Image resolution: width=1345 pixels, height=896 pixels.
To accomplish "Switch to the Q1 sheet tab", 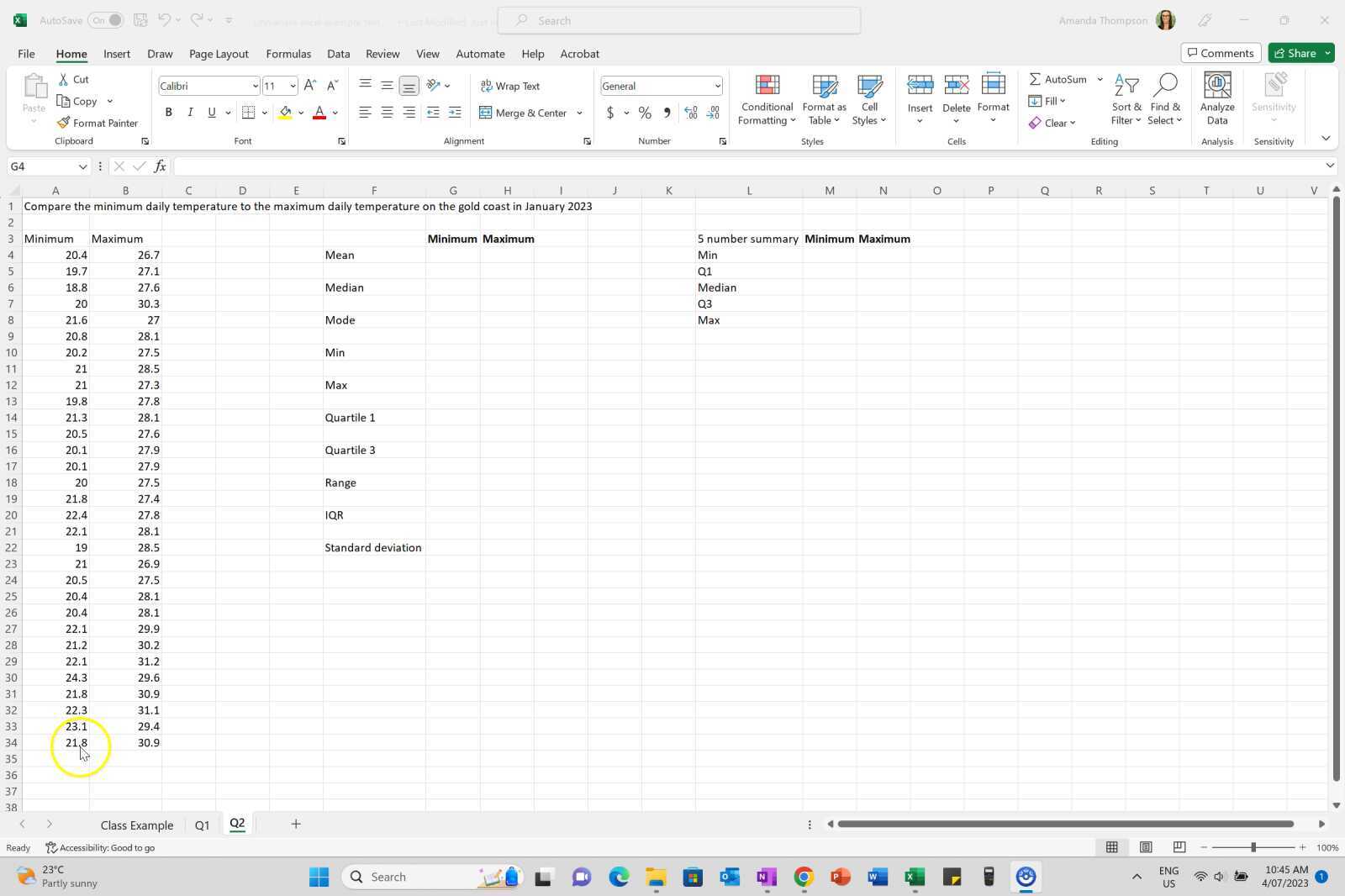I will point(202,825).
